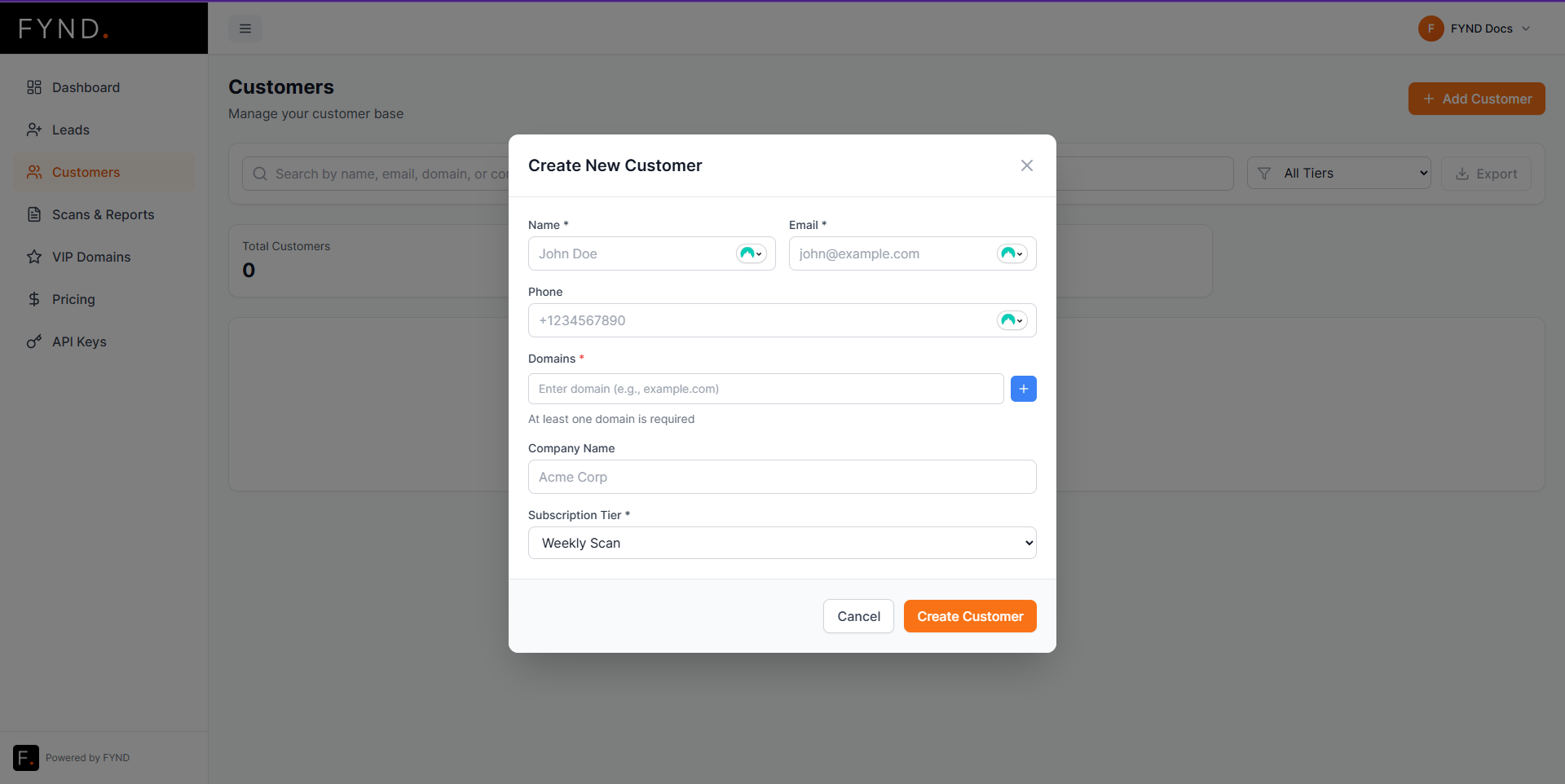1565x784 pixels.
Task: Open the Subscription Tier dropdown
Action: coord(782,543)
